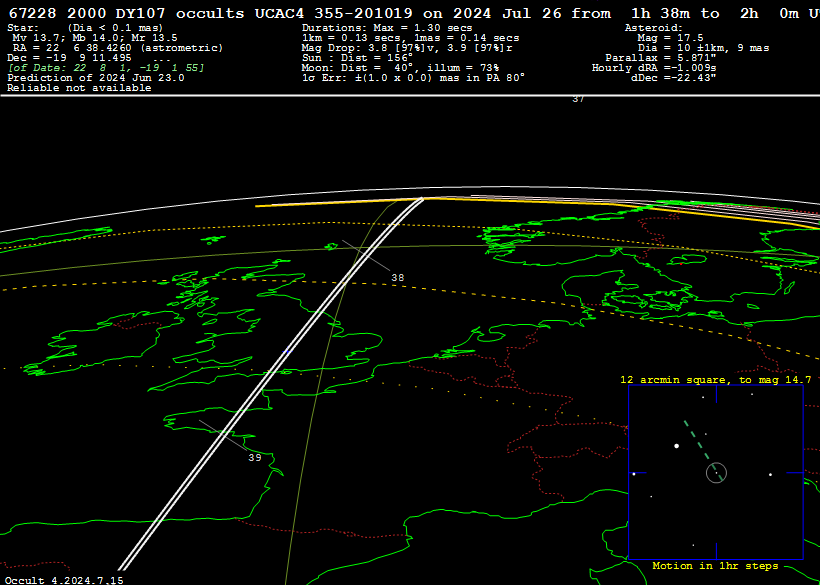Click the minute 37 marker near top
This screenshot has height=585, width=820.
[578, 99]
